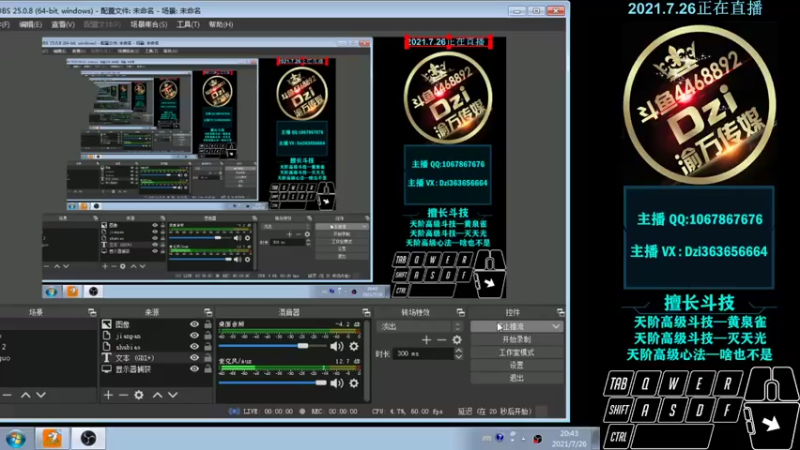Open source properties gear in 来源 toolbar
The image size is (800, 450).
[x=139, y=395]
